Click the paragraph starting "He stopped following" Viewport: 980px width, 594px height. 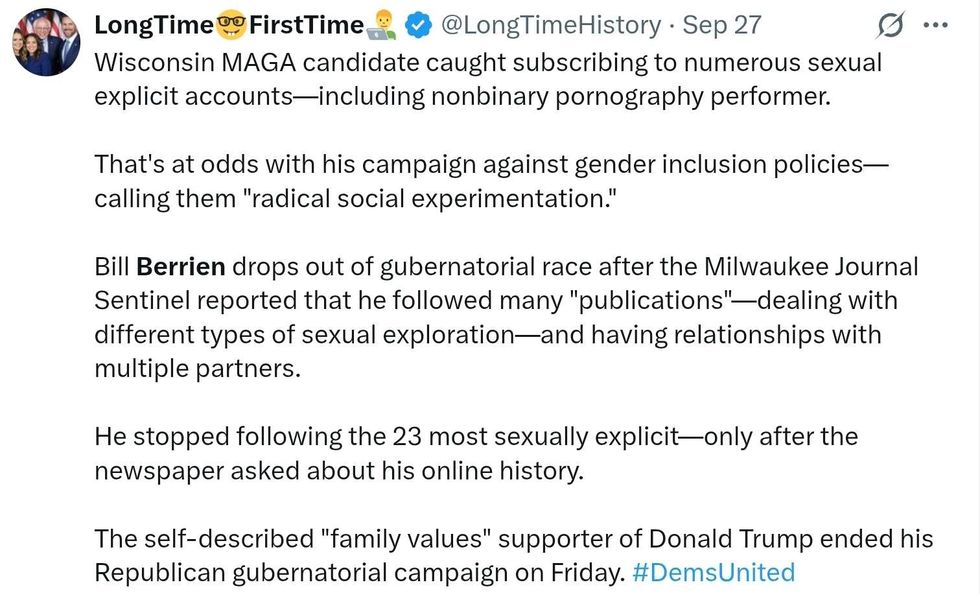[476, 453]
